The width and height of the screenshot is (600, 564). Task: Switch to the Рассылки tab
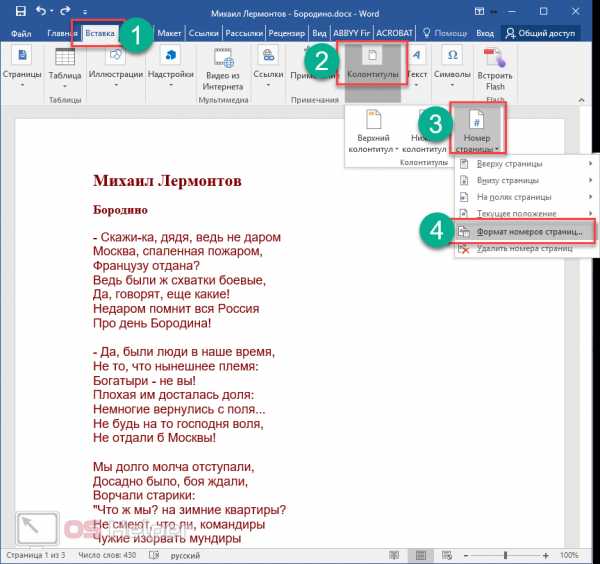pos(244,33)
